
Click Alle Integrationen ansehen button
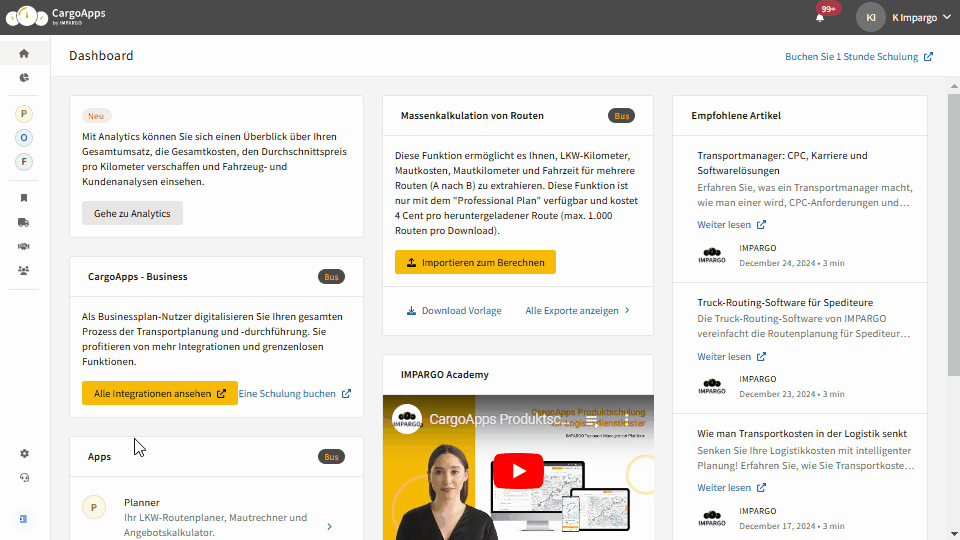coord(160,393)
